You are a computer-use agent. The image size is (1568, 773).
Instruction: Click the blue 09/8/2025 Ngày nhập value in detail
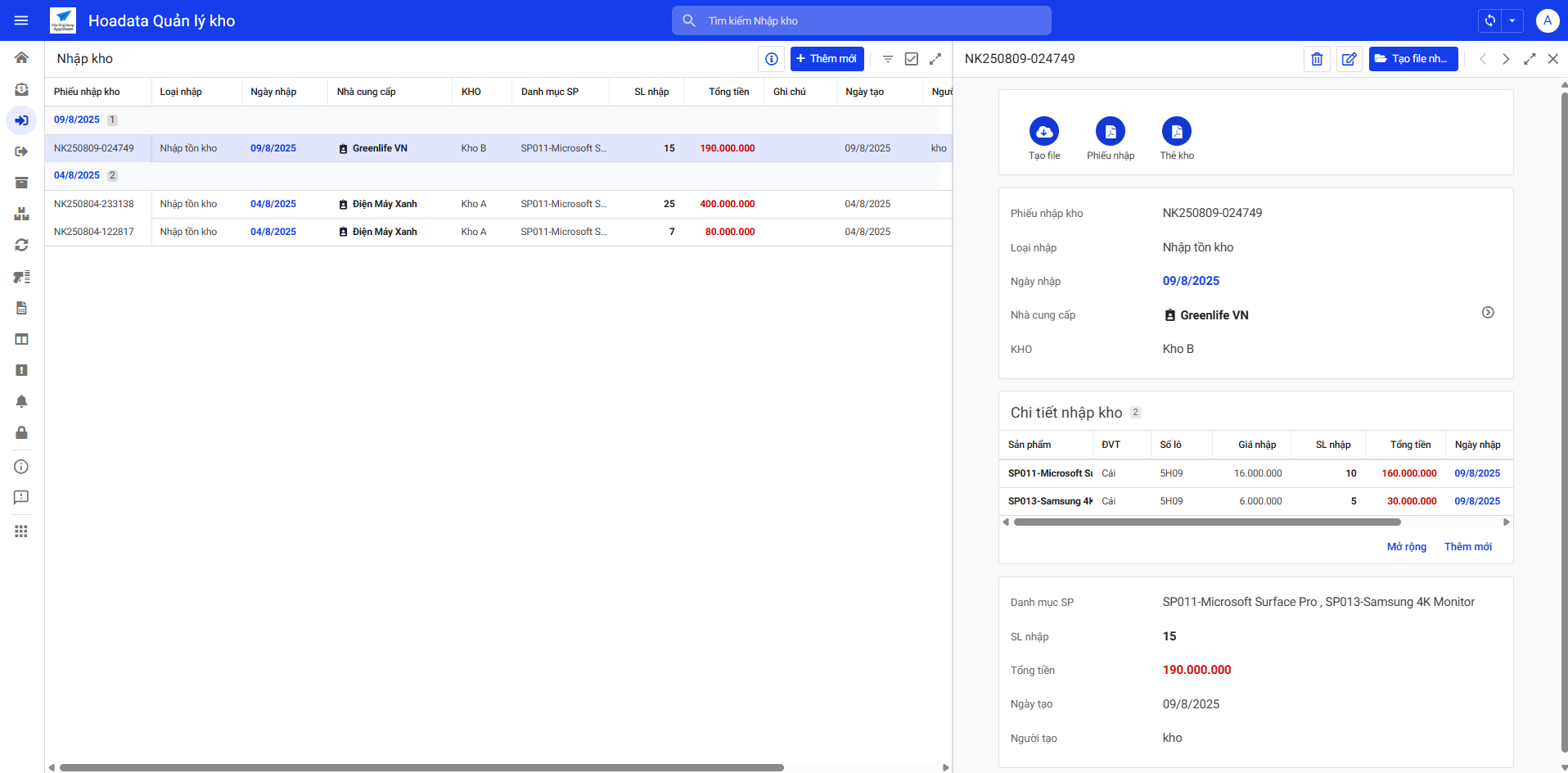coord(1191,281)
